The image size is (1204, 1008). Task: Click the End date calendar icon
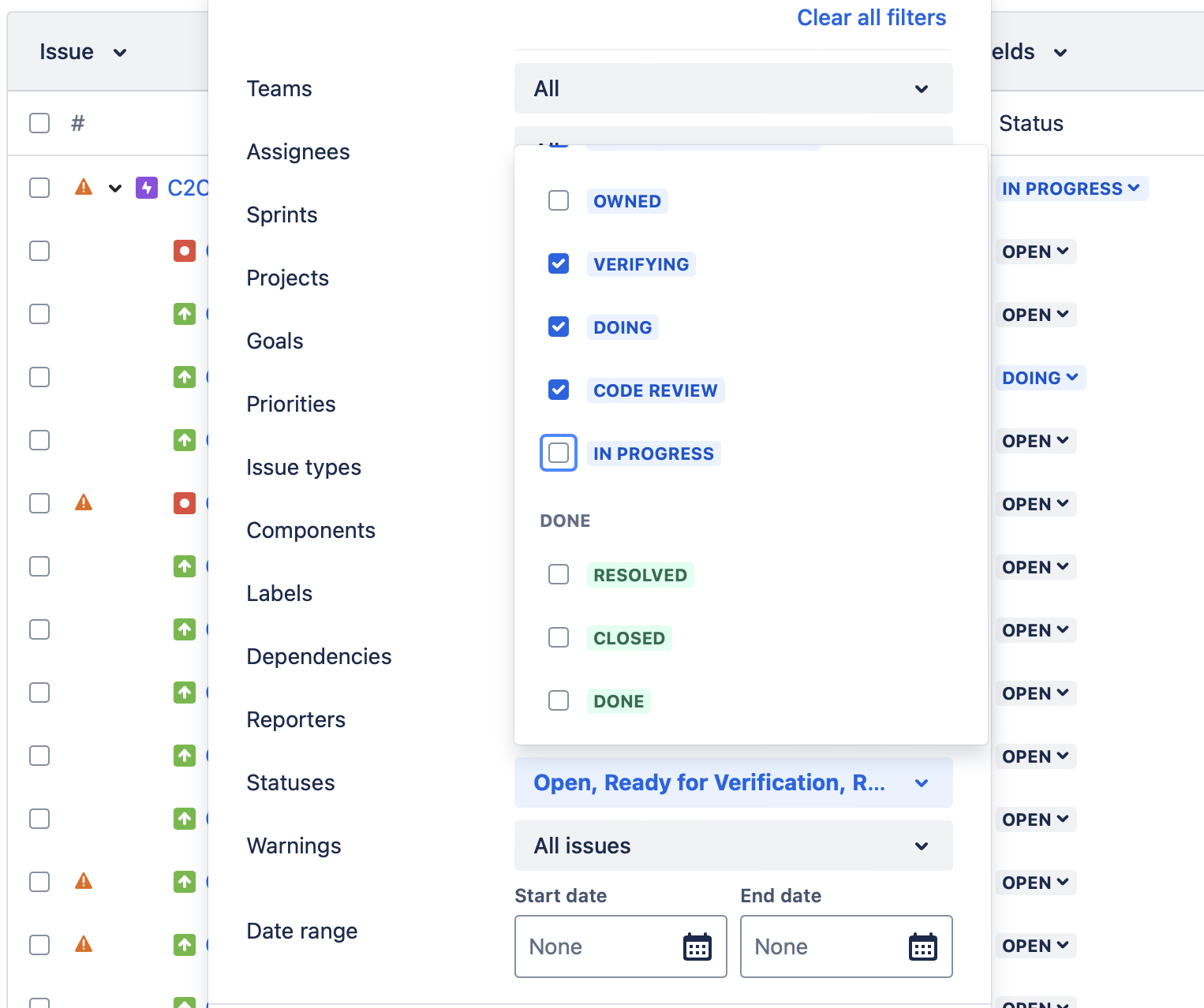(x=923, y=946)
